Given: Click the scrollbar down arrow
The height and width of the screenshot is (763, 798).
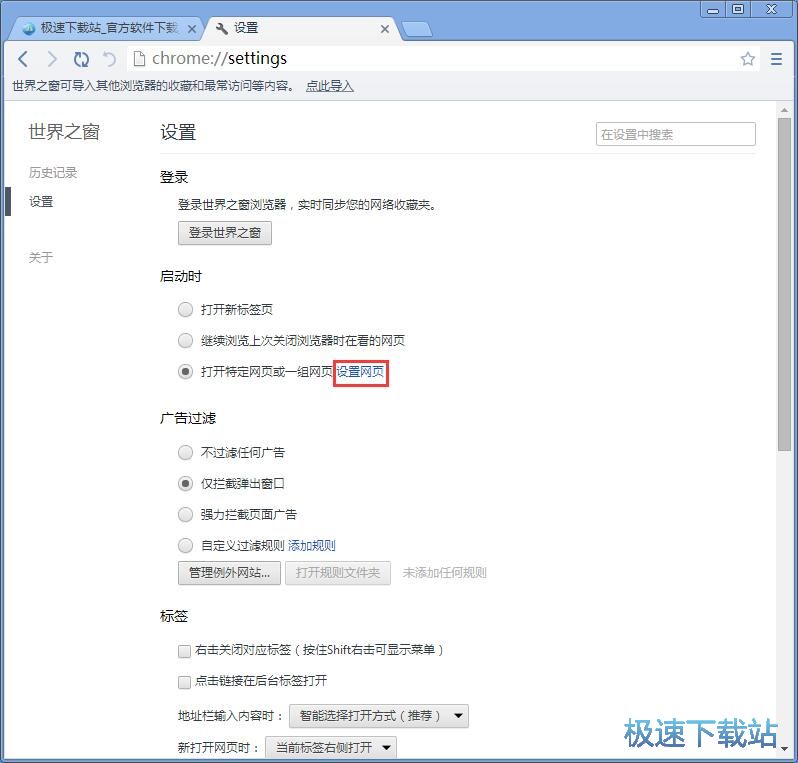Looking at the screenshot, I should [x=784, y=748].
